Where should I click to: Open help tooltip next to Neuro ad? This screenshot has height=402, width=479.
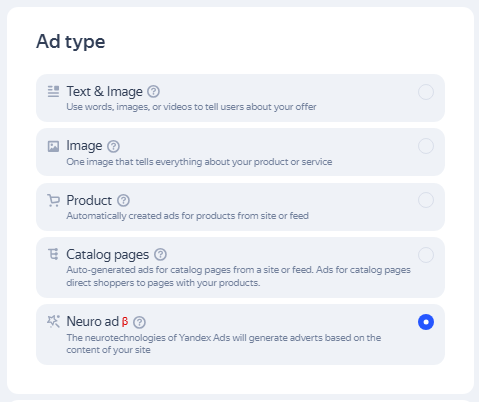(139, 322)
